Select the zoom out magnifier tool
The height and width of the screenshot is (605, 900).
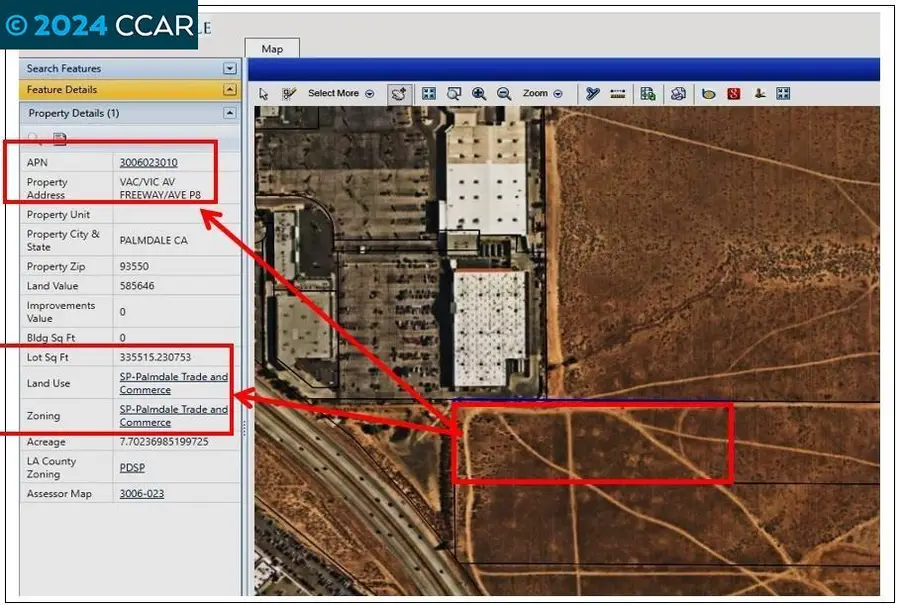(504, 93)
